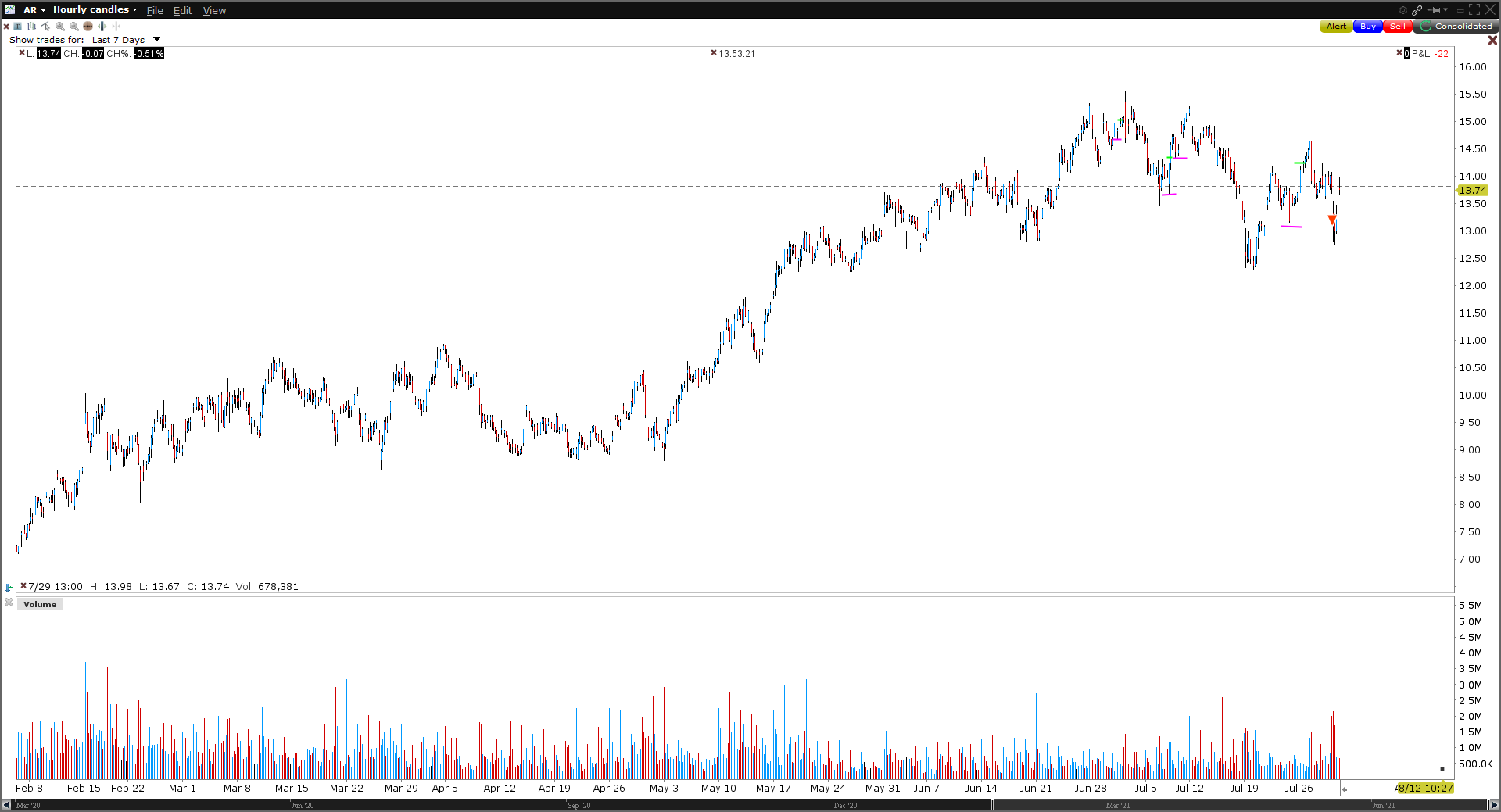Remove the last price quote label
This screenshot has height=812, width=1501.
click(x=22, y=53)
